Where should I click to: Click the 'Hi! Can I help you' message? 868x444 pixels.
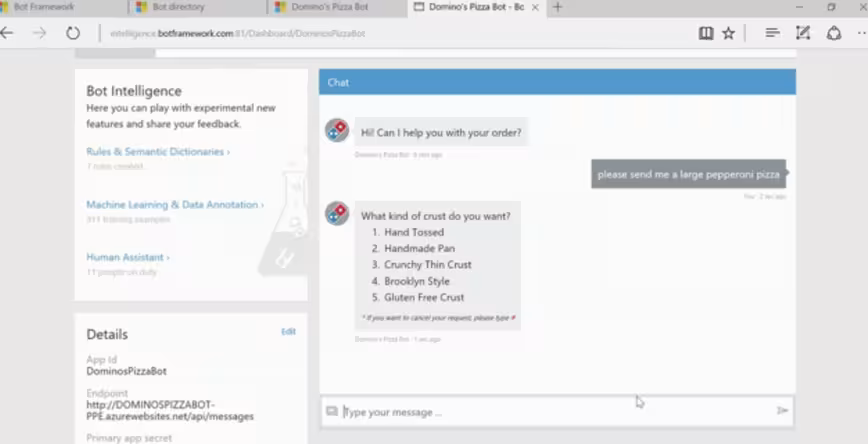tap(441, 133)
